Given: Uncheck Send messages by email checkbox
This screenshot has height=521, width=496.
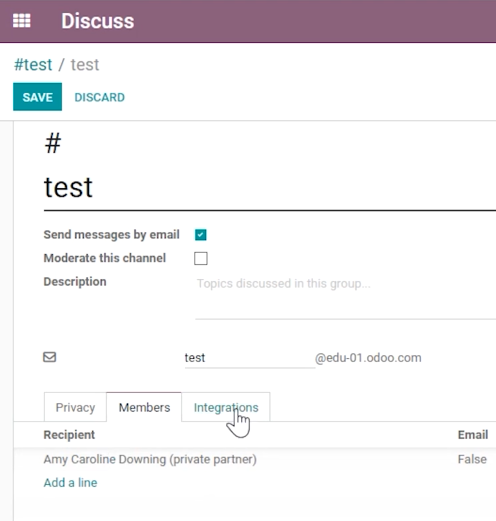Looking at the screenshot, I should pyautogui.click(x=201, y=235).
